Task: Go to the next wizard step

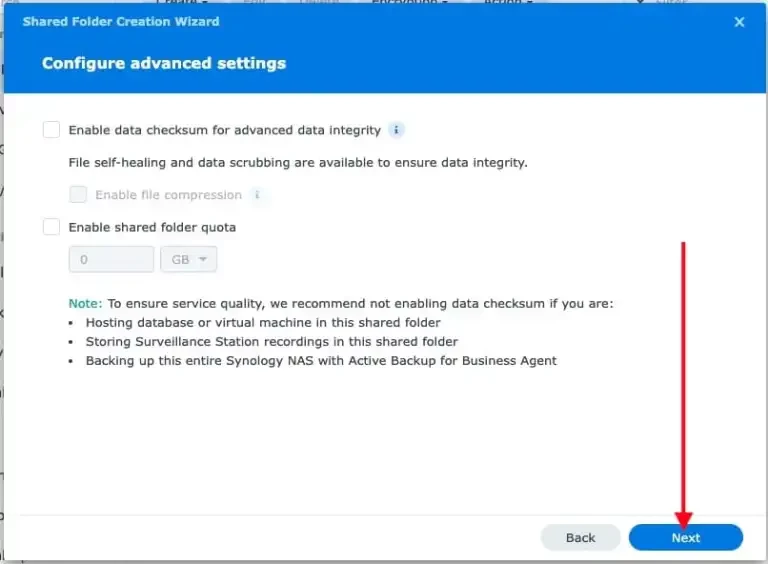Action: (x=685, y=537)
